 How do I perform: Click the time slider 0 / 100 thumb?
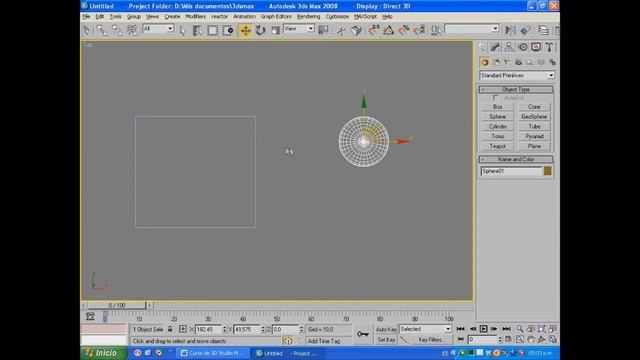[x=117, y=305]
